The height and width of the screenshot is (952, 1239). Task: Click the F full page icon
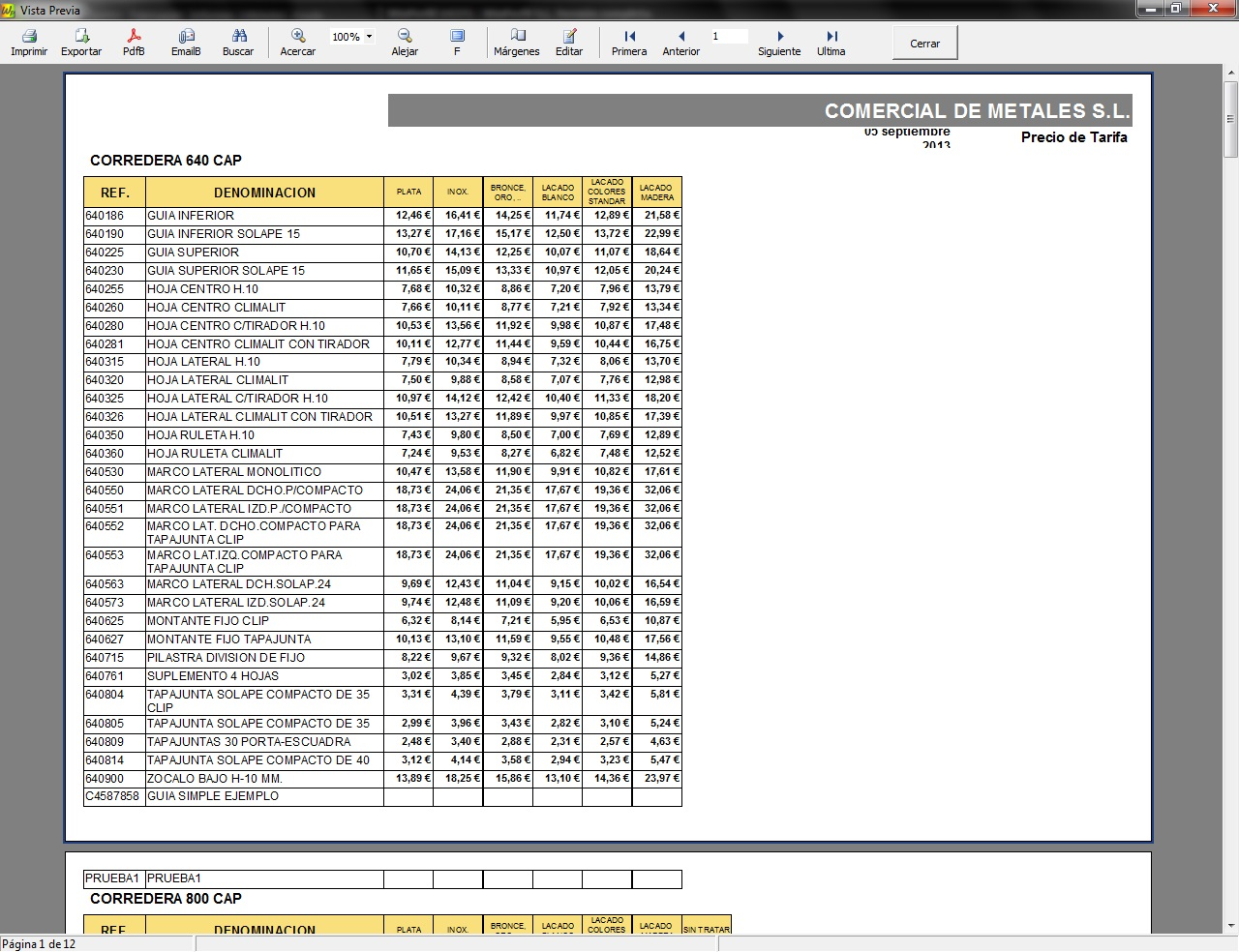coord(457,36)
